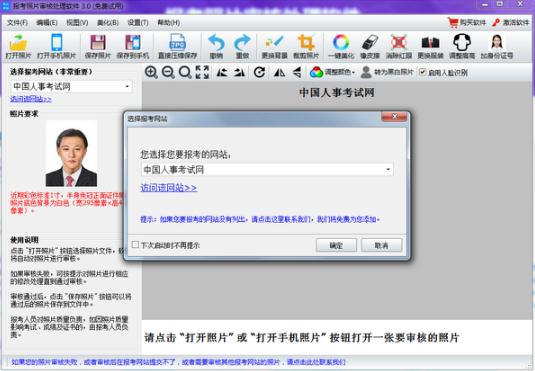Select the 裁剪照片 crop tool

point(306,42)
